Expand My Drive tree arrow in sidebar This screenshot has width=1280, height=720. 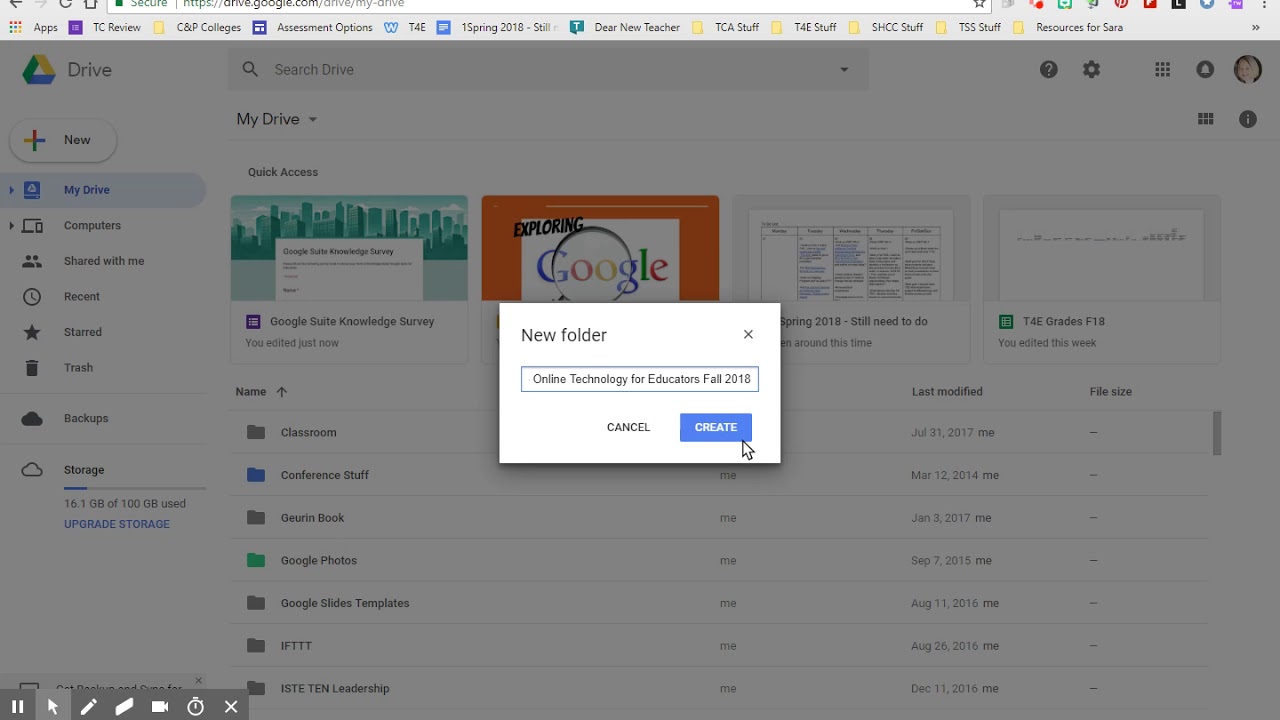pos(11,190)
